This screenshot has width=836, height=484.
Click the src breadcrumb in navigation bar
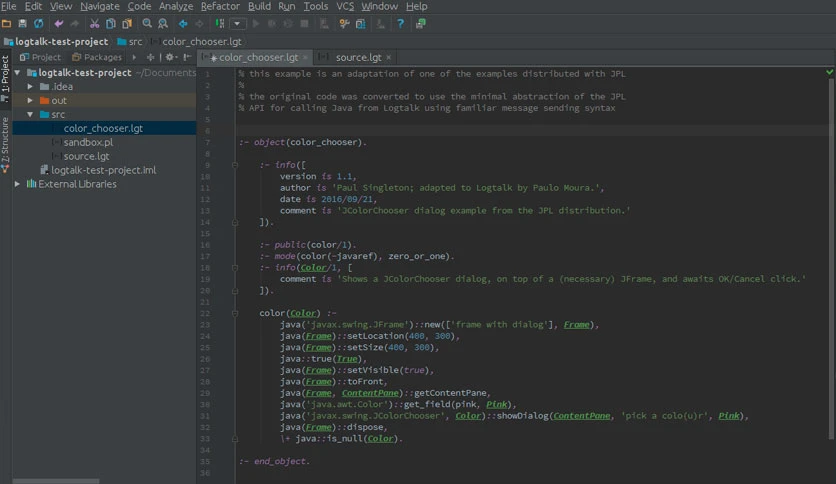coord(130,42)
